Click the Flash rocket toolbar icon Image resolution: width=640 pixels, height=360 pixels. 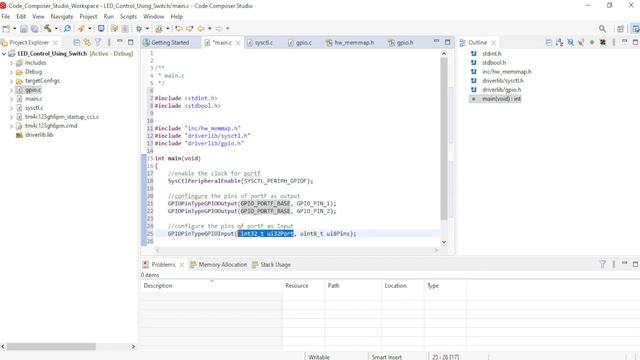(x=81, y=29)
